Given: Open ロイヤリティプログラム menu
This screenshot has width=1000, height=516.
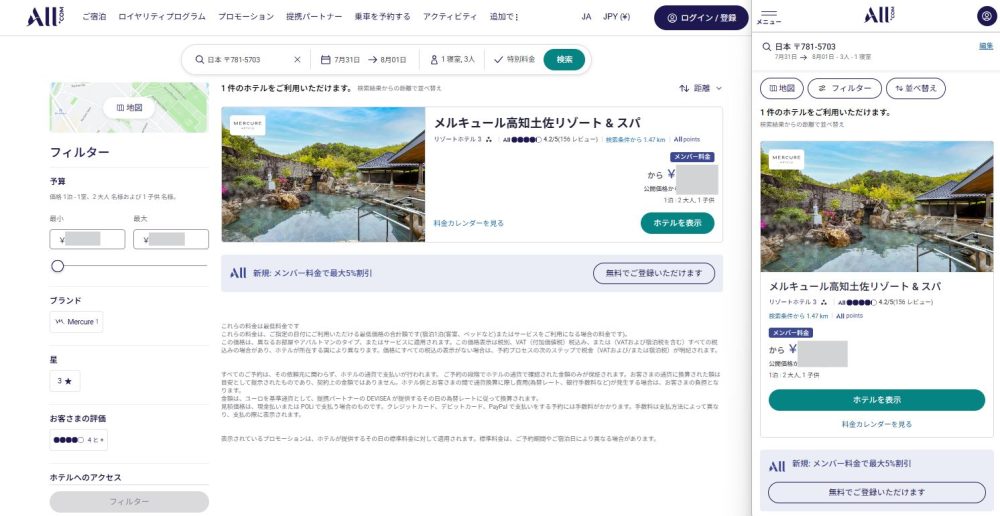Looking at the screenshot, I should click(x=162, y=17).
